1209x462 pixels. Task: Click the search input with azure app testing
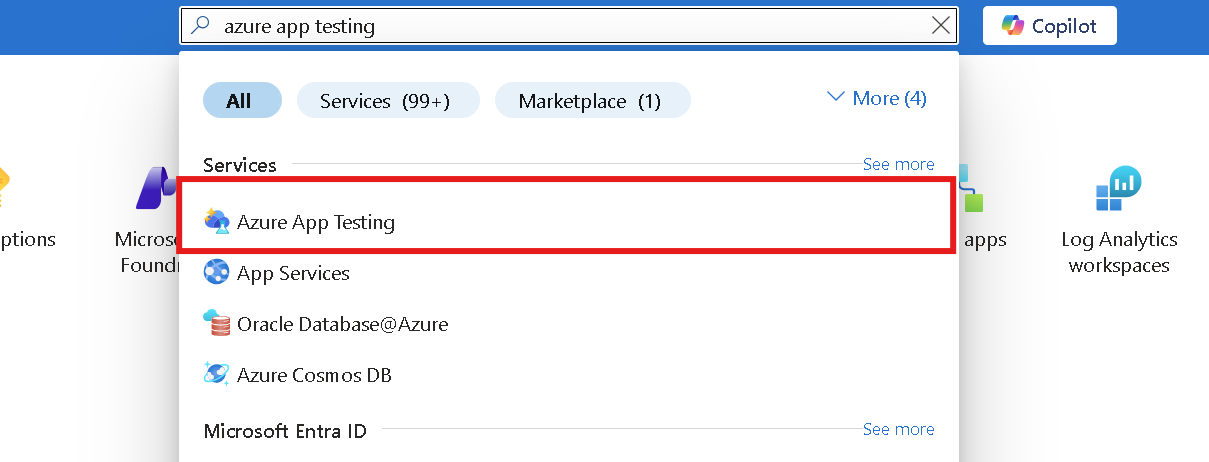(569, 26)
